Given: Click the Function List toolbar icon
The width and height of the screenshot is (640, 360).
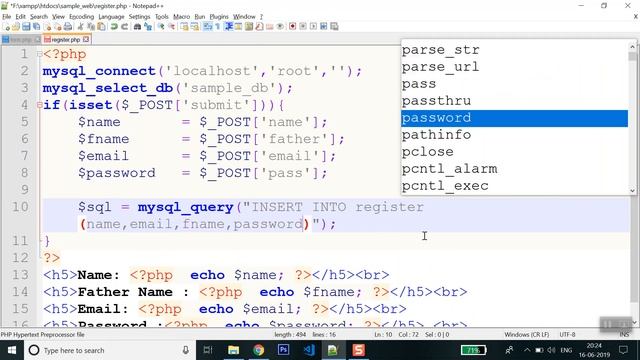Looking at the screenshot, I should (259, 27).
